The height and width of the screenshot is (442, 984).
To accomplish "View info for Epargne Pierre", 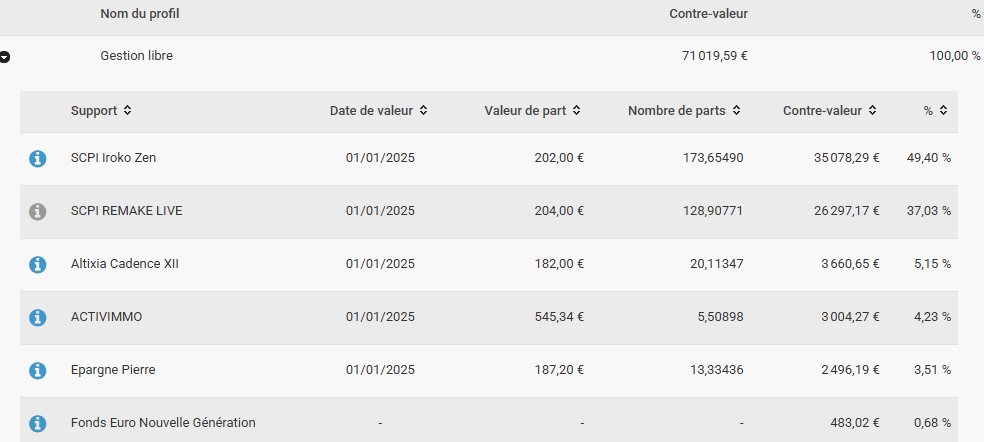I will point(38,370).
